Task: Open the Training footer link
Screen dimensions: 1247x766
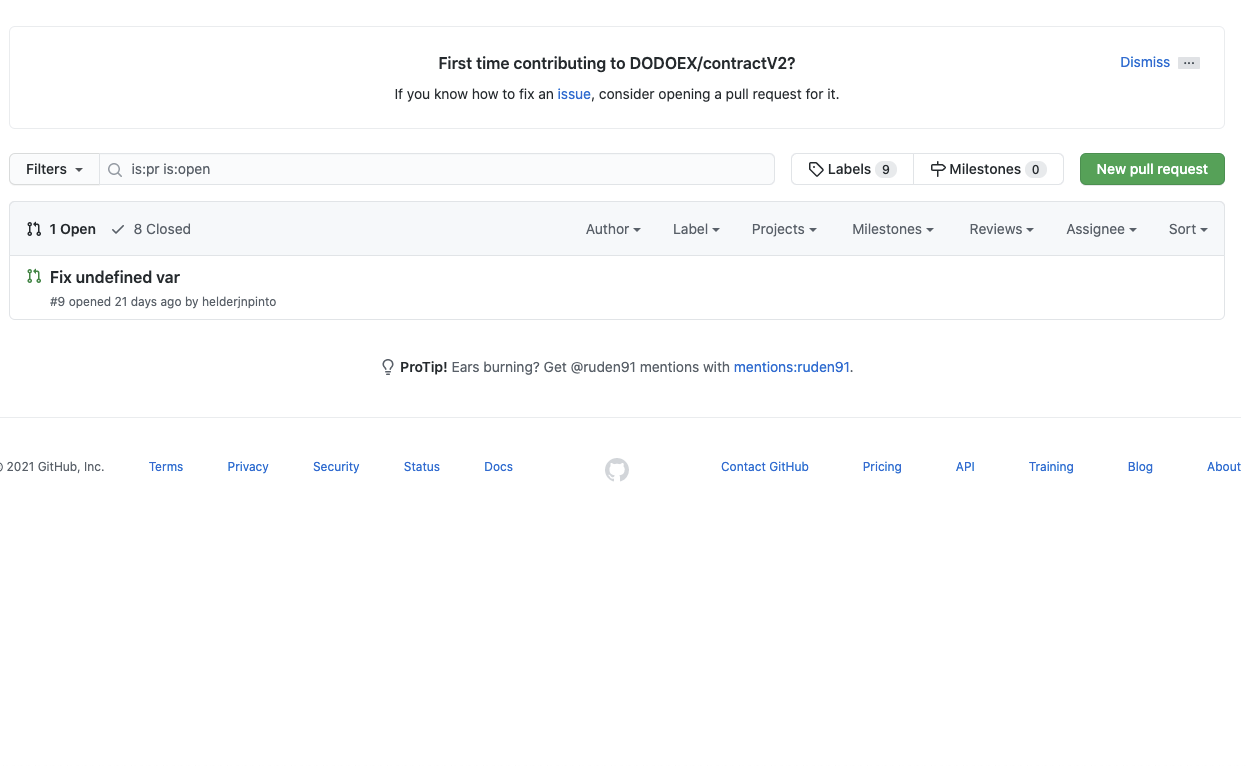Action: click(x=1051, y=467)
